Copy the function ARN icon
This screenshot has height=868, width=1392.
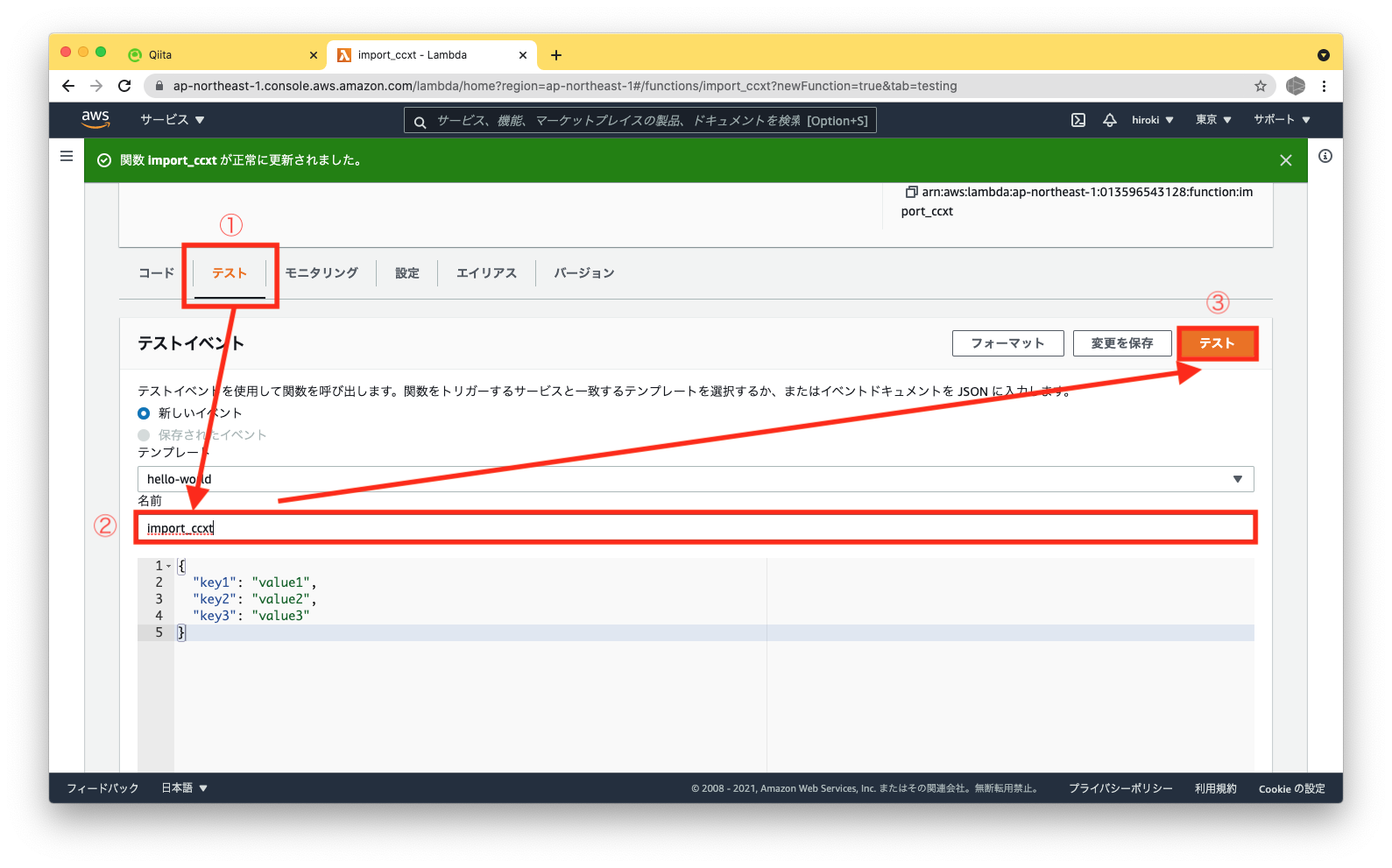(x=911, y=192)
